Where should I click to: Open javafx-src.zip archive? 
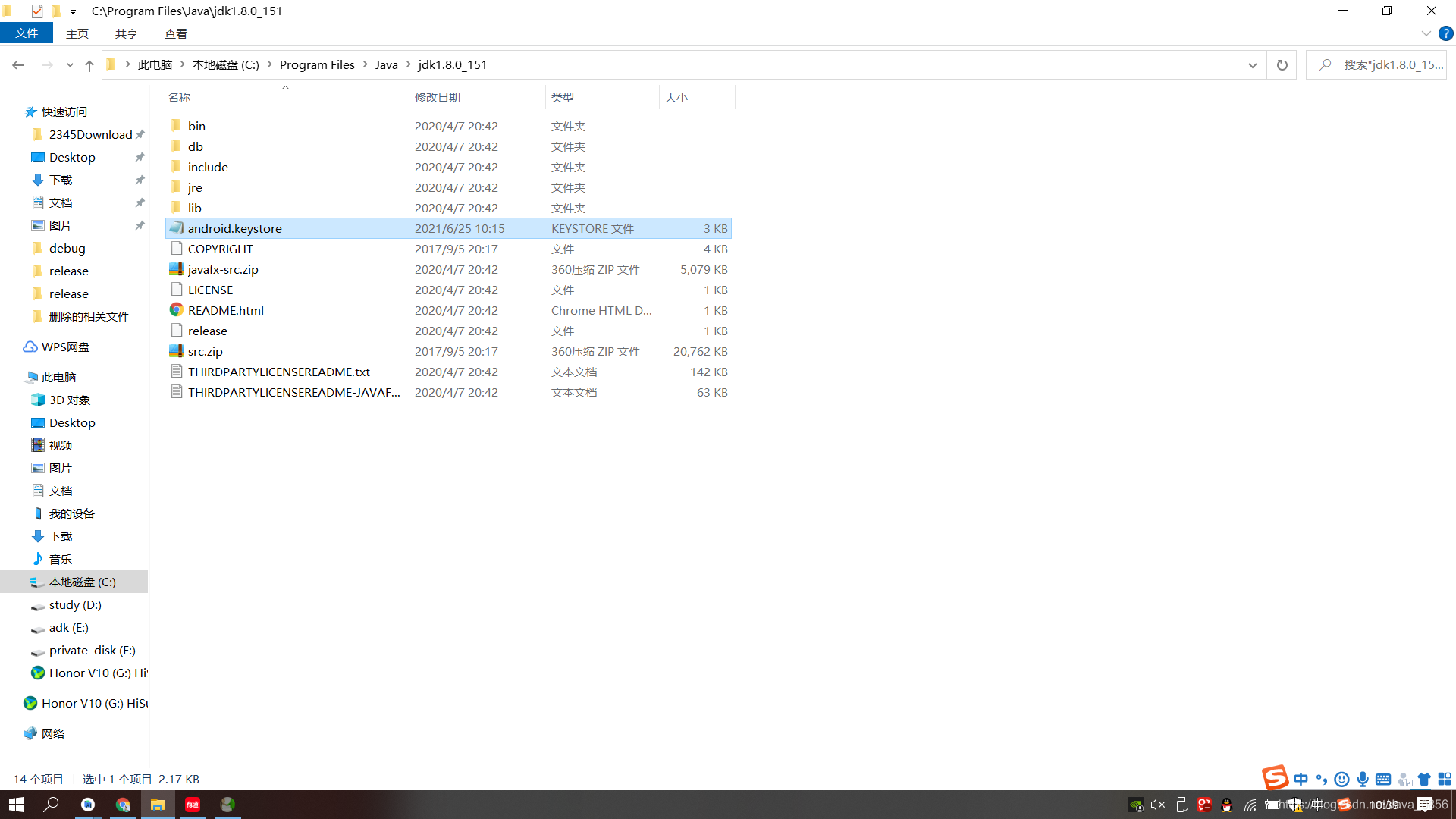tap(222, 269)
